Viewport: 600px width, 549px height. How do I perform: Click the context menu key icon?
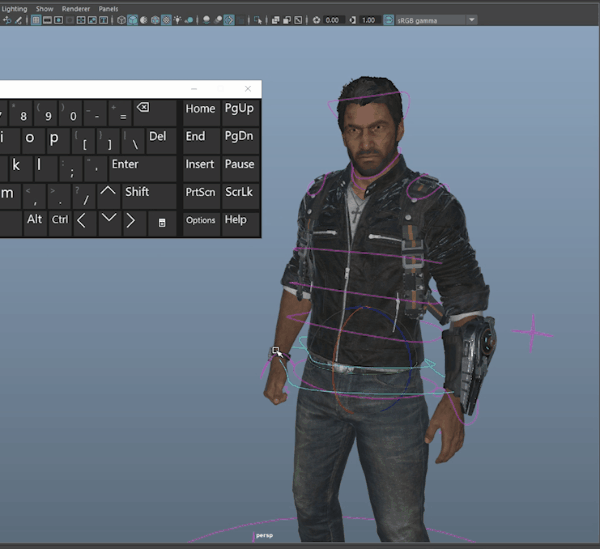coord(162,224)
